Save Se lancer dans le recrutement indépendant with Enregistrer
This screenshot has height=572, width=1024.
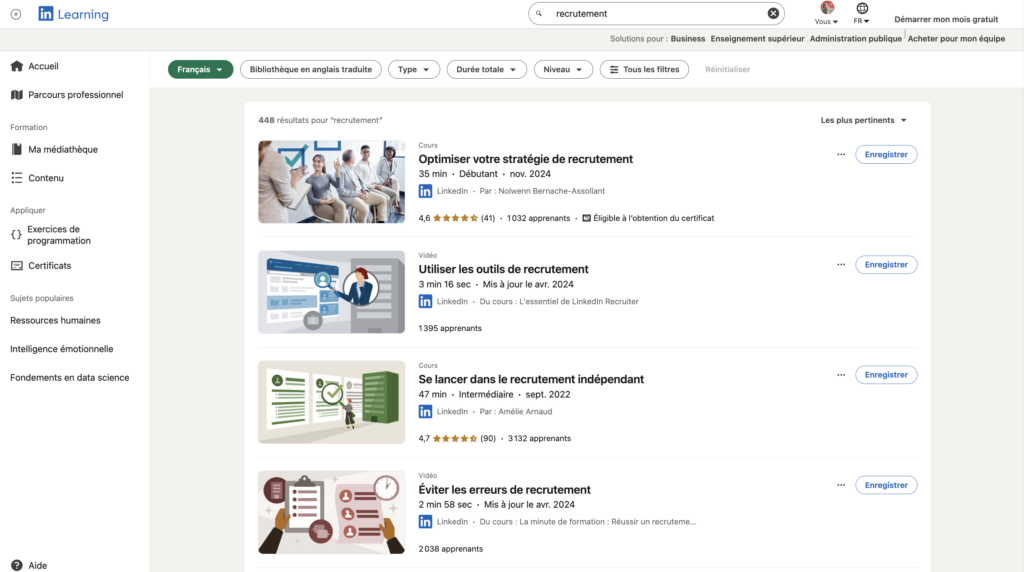[x=886, y=375]
